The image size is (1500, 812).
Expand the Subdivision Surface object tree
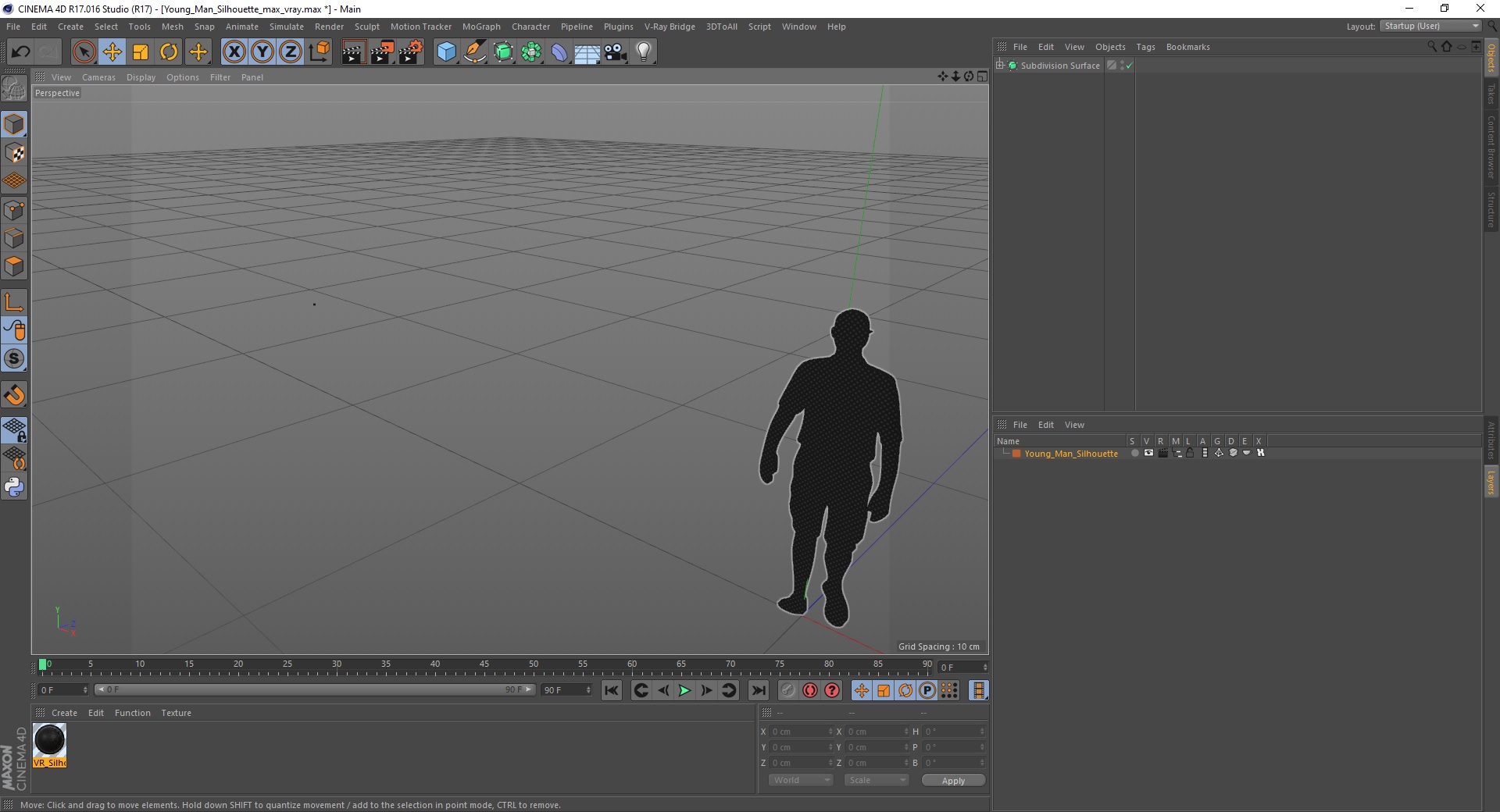(x=1000, y=66)
